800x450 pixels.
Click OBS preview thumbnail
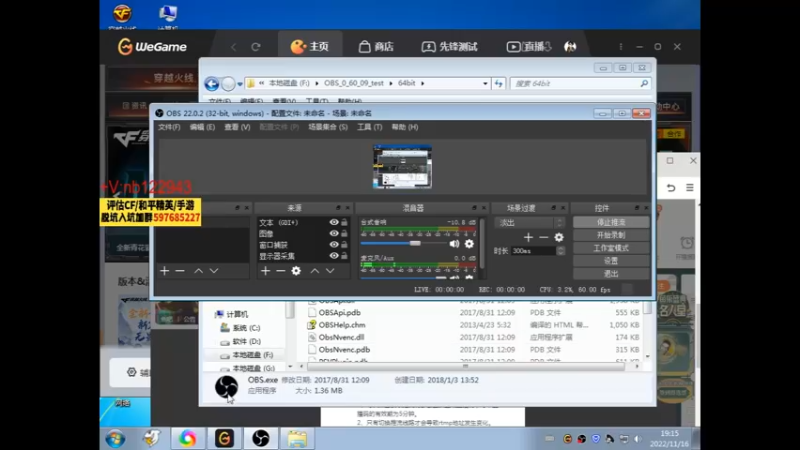point(403,167)
